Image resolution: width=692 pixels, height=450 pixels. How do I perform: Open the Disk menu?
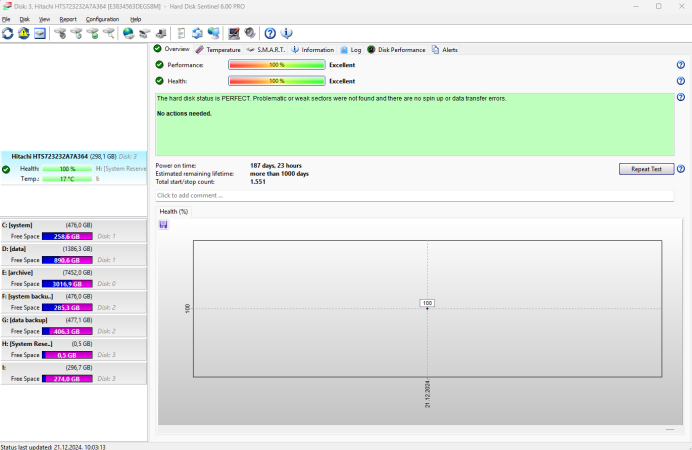tap(24, 19)
